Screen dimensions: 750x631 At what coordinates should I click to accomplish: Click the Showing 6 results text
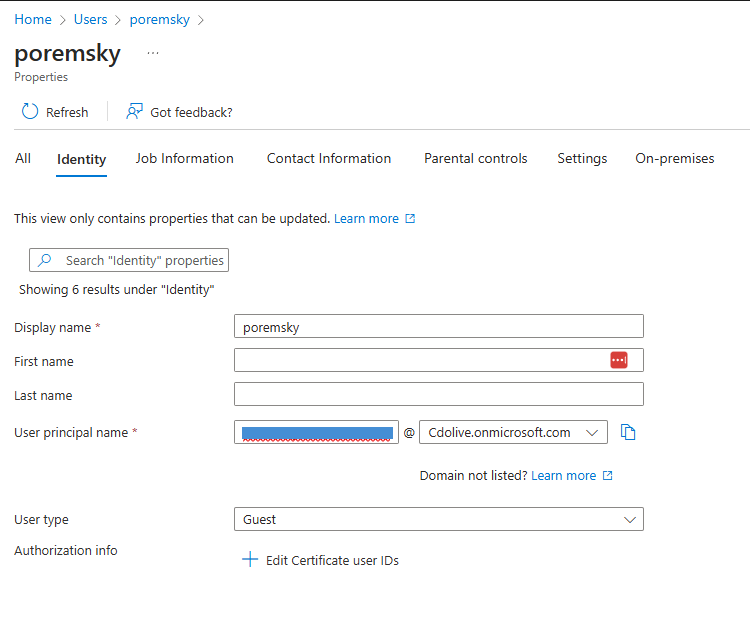click(117, 289)
